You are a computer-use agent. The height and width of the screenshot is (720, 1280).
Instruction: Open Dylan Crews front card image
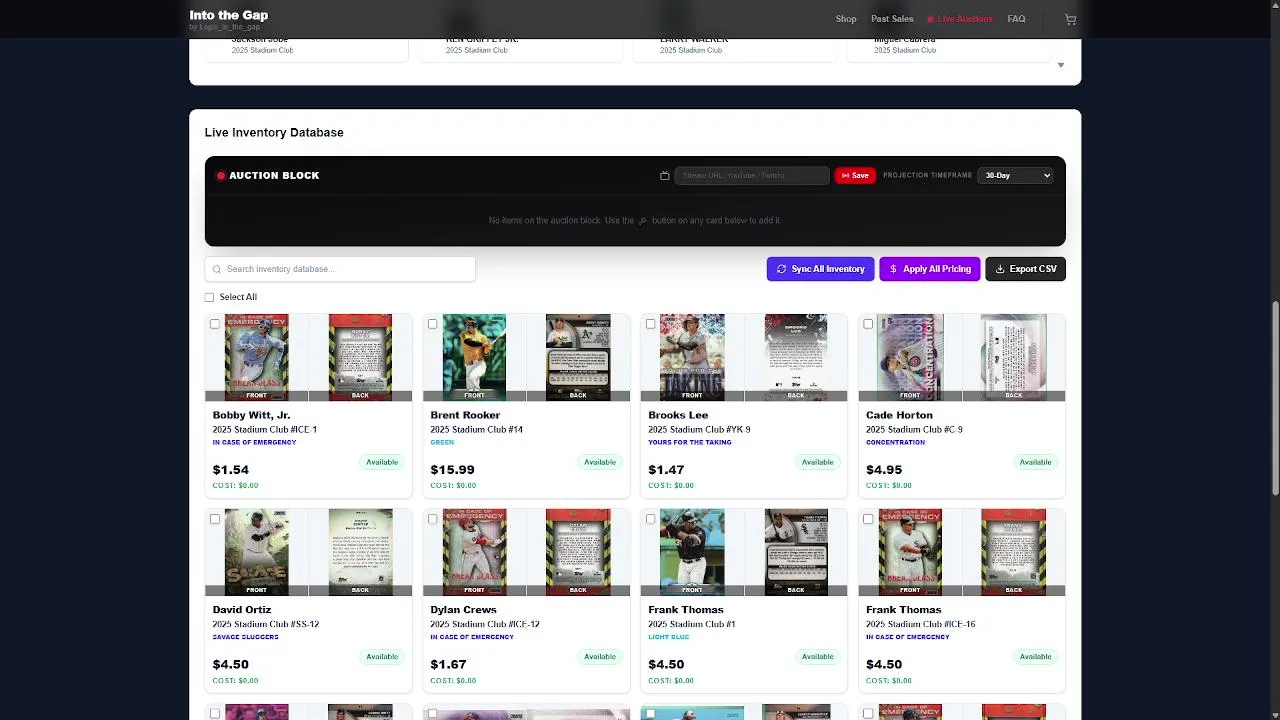click(475, 552)
